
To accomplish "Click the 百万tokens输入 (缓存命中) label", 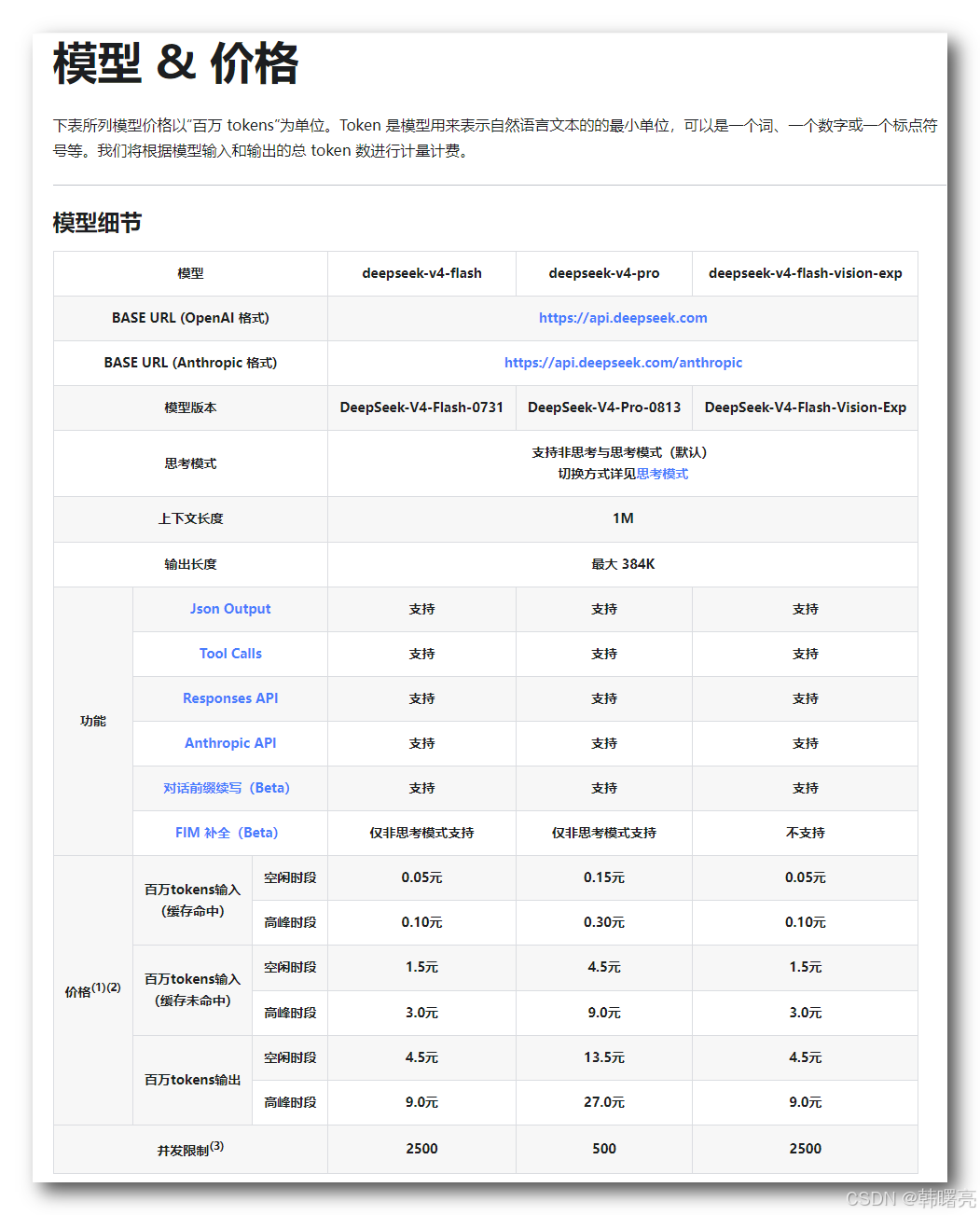I will coord(192,900).
